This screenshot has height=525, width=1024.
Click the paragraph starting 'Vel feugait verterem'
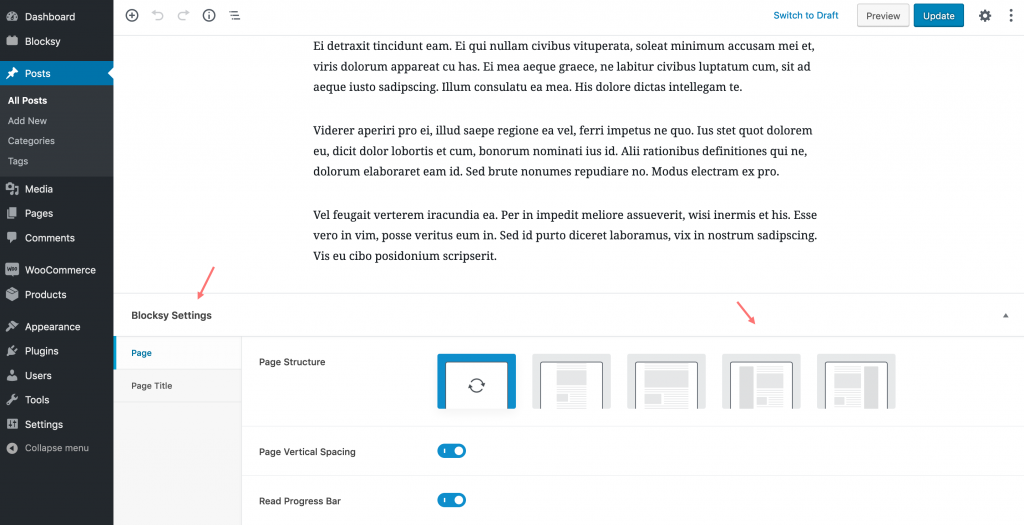(x=566, y=236)
